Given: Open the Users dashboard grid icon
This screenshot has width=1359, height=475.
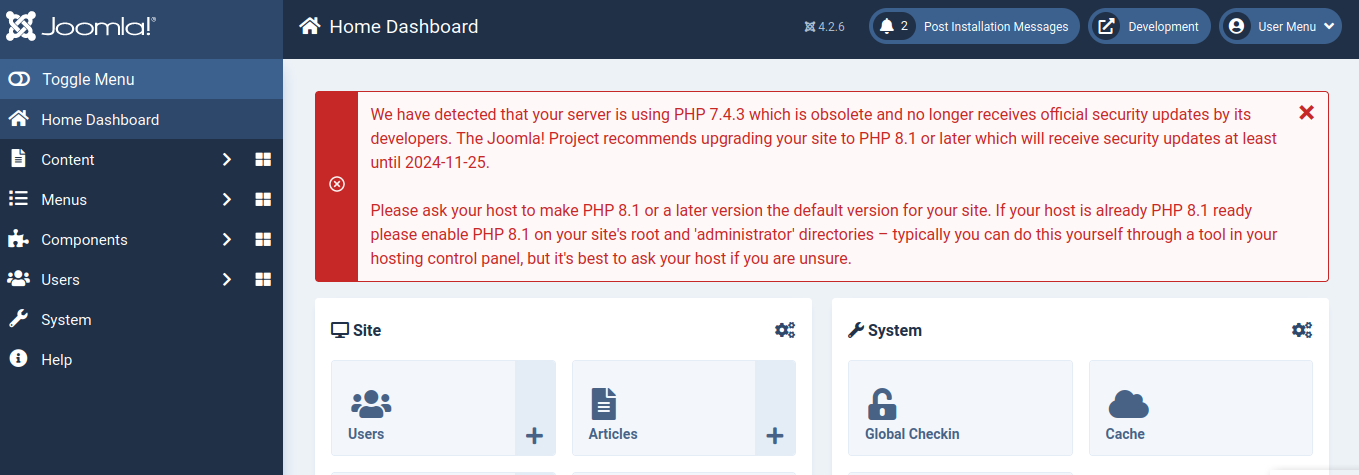Looking at the screenshot, I should (263, 279).
